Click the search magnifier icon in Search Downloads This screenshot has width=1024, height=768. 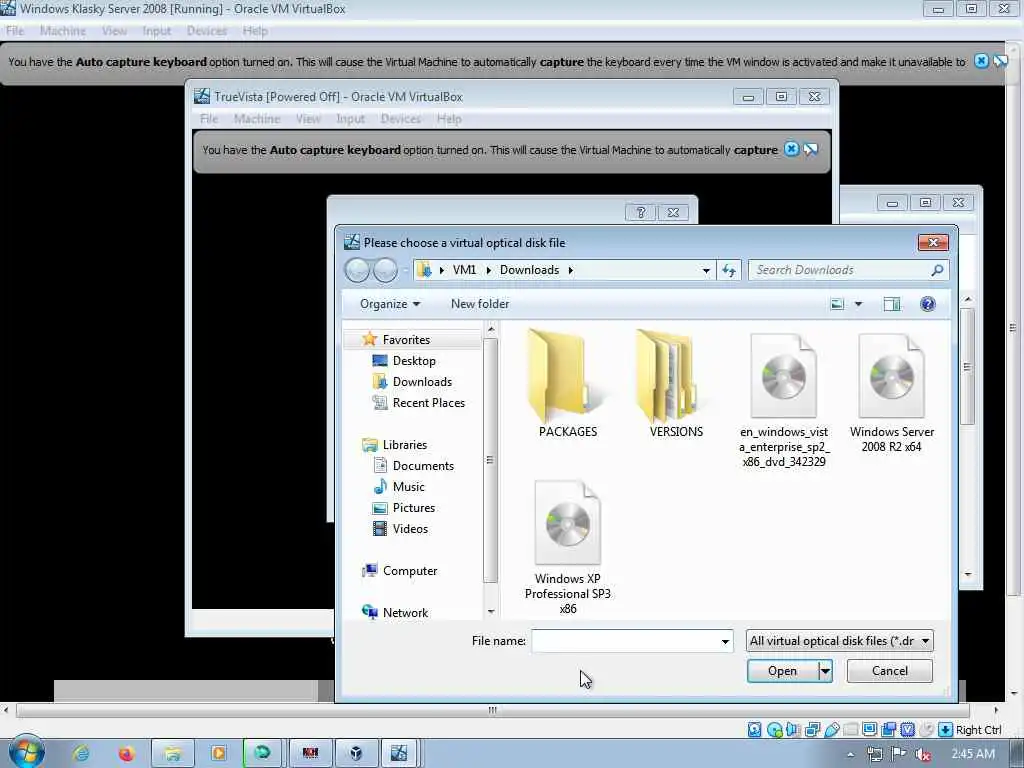pyautogui.click(x=937, y=270)
